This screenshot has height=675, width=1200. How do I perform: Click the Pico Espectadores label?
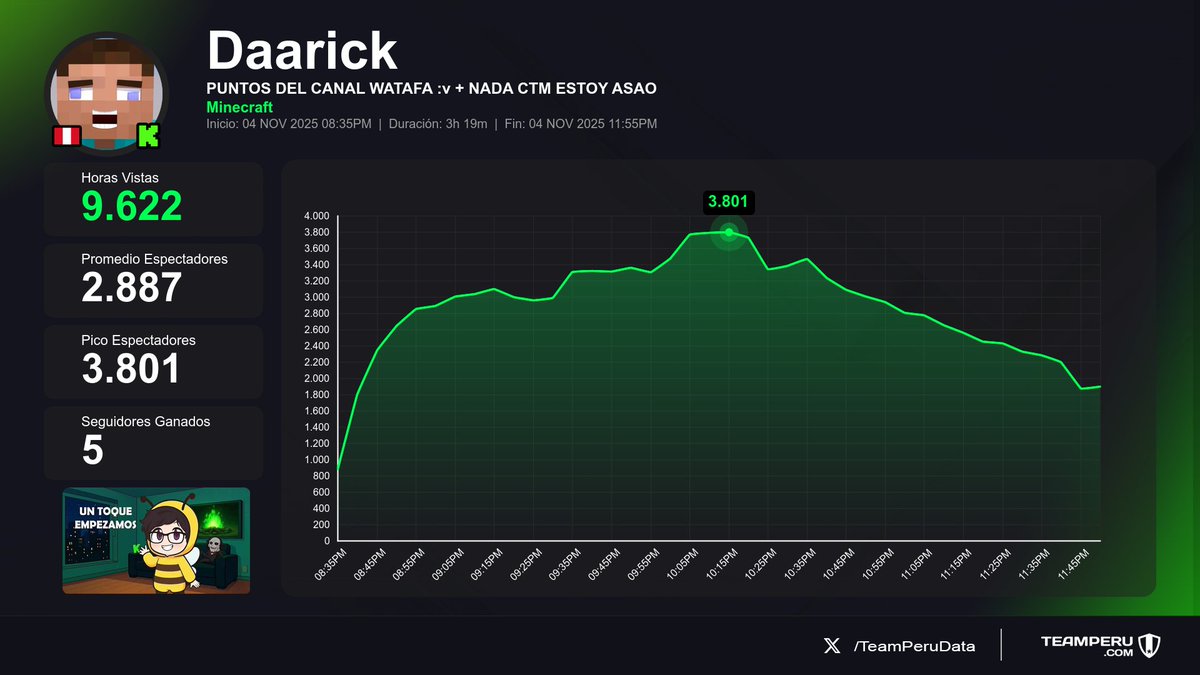138,340
